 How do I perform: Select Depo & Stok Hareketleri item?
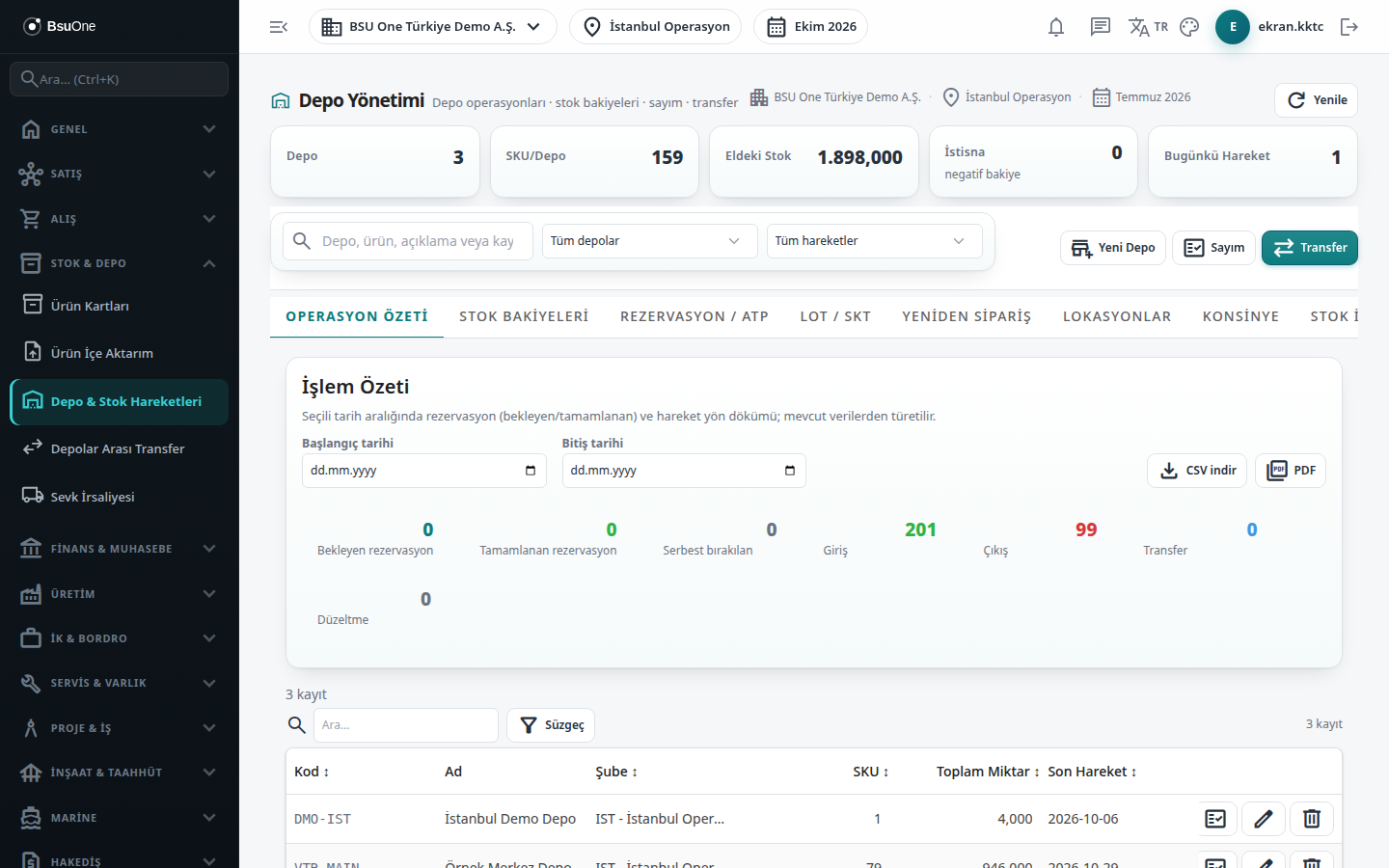click(120, 401)
